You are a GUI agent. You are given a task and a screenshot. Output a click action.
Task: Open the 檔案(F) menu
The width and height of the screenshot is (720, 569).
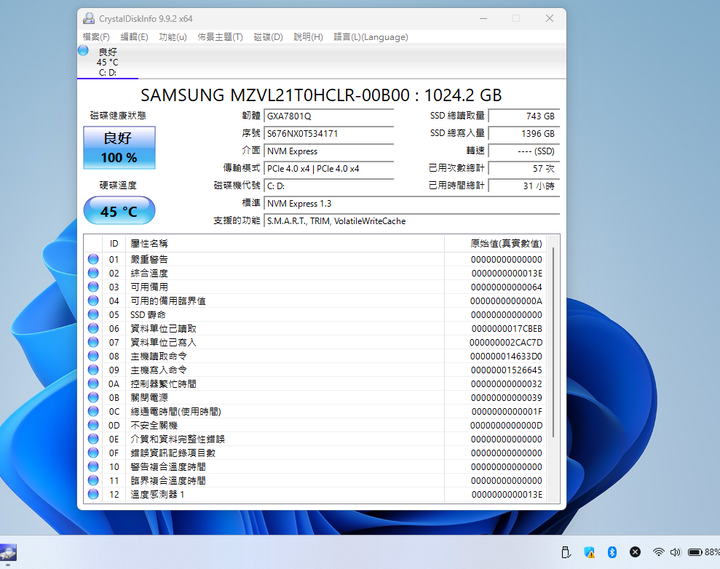(x=96, y=37)
